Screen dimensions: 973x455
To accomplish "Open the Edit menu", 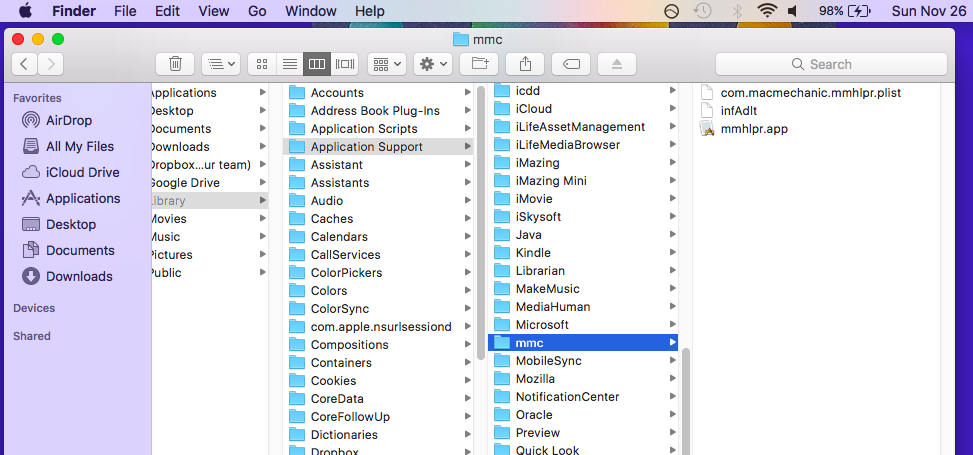I will pyautogui.click(x=168, y=11).
